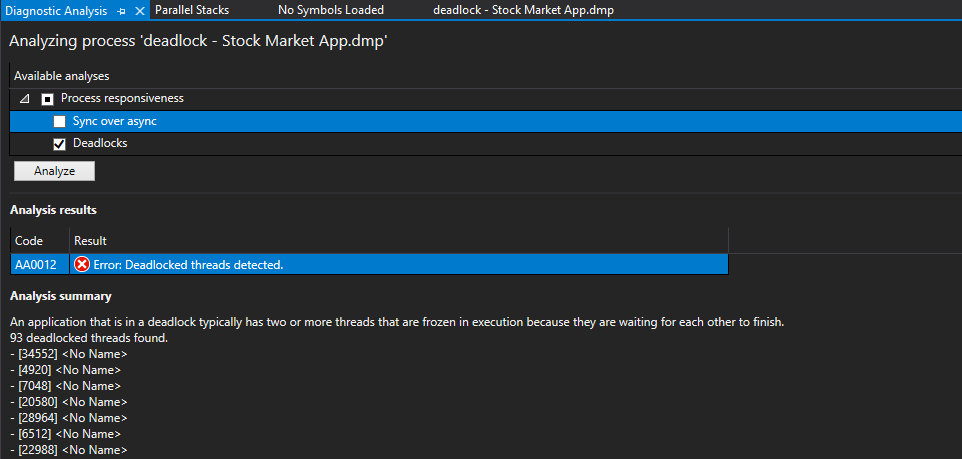Click the Analyze button
The width and height of the screenshot is (962, 459).
click(x=54, y=171)
